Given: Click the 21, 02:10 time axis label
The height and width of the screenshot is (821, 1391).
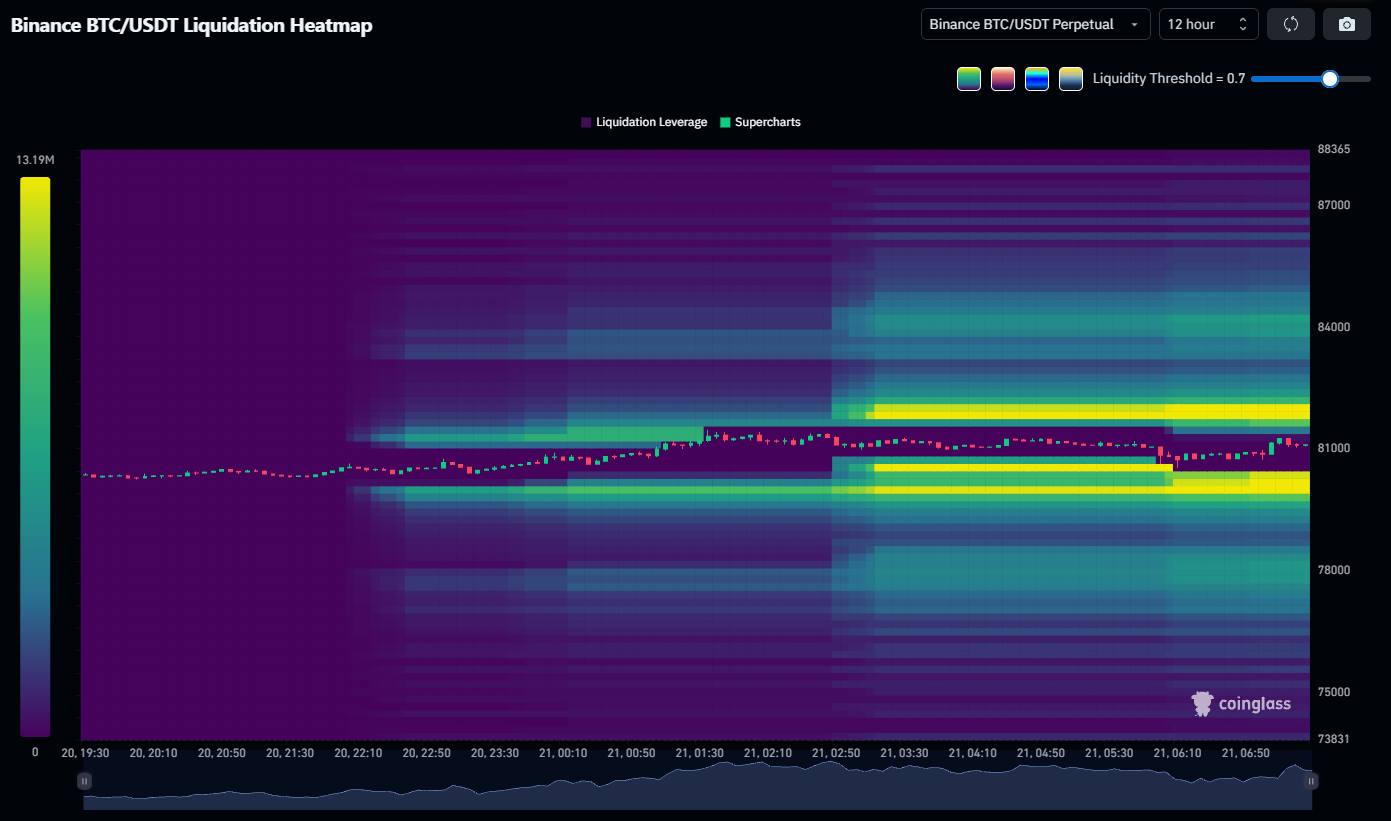Looking at the screenshot, I should coord(767,752).
